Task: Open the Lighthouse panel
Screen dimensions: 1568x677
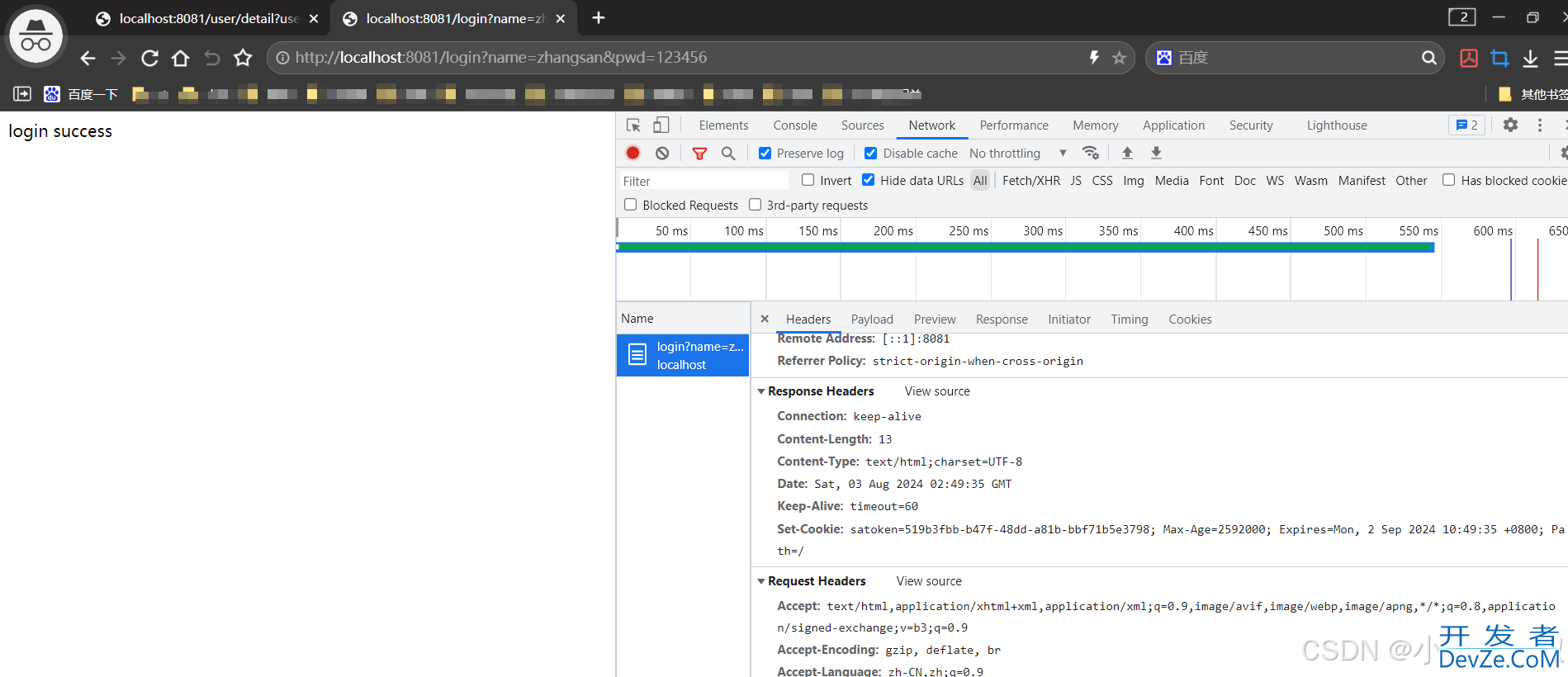Action: 1337,125
